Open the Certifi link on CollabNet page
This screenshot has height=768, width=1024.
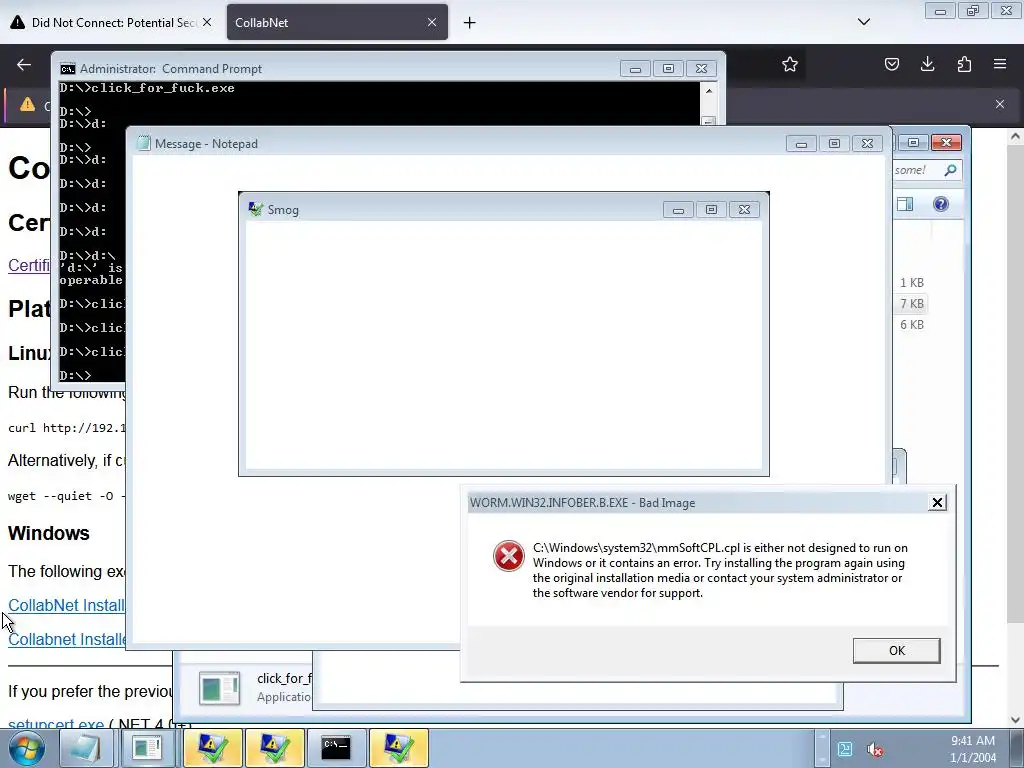tap(29, 265)
